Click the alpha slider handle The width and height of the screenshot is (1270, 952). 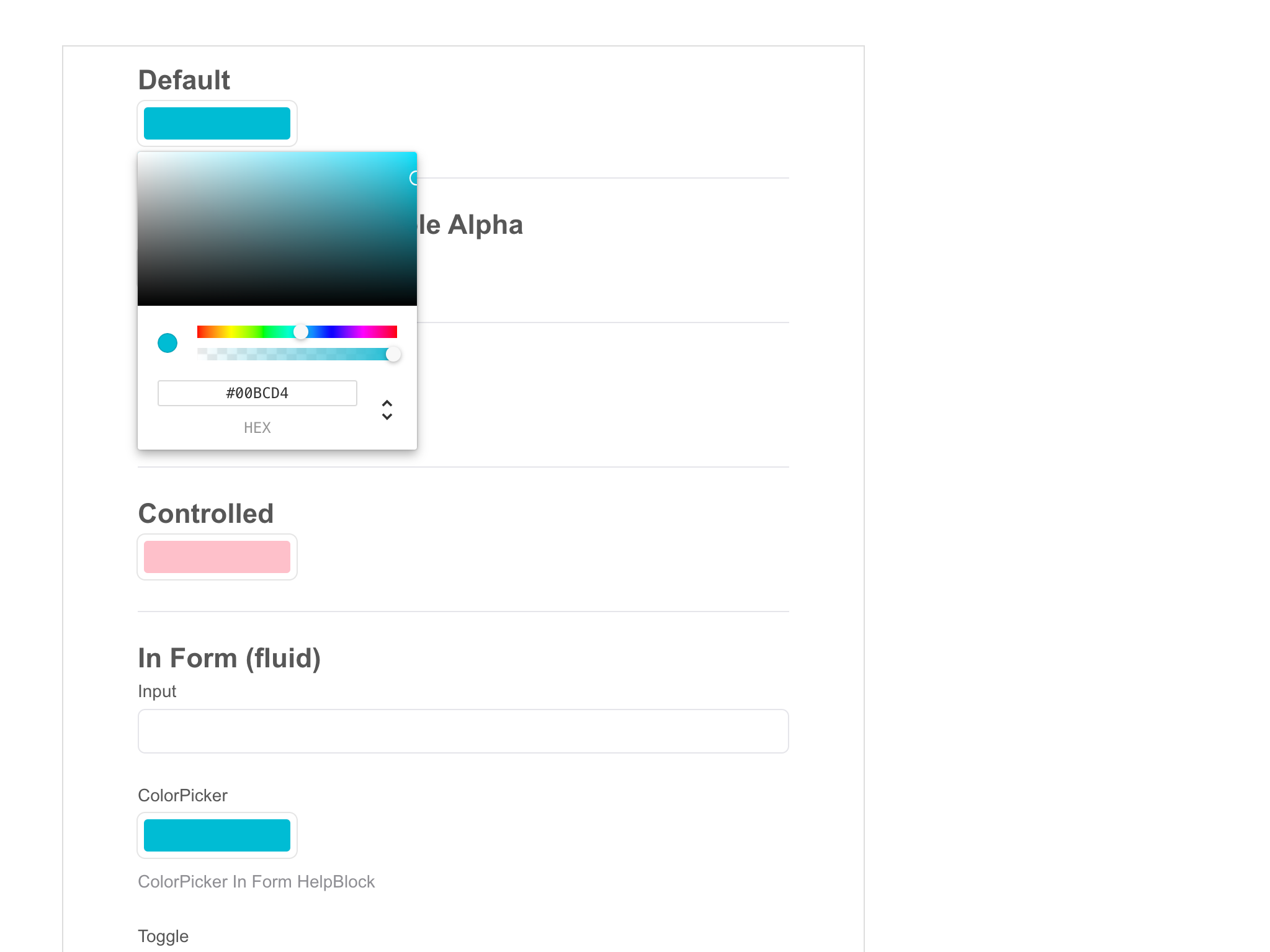coord(393,354)
